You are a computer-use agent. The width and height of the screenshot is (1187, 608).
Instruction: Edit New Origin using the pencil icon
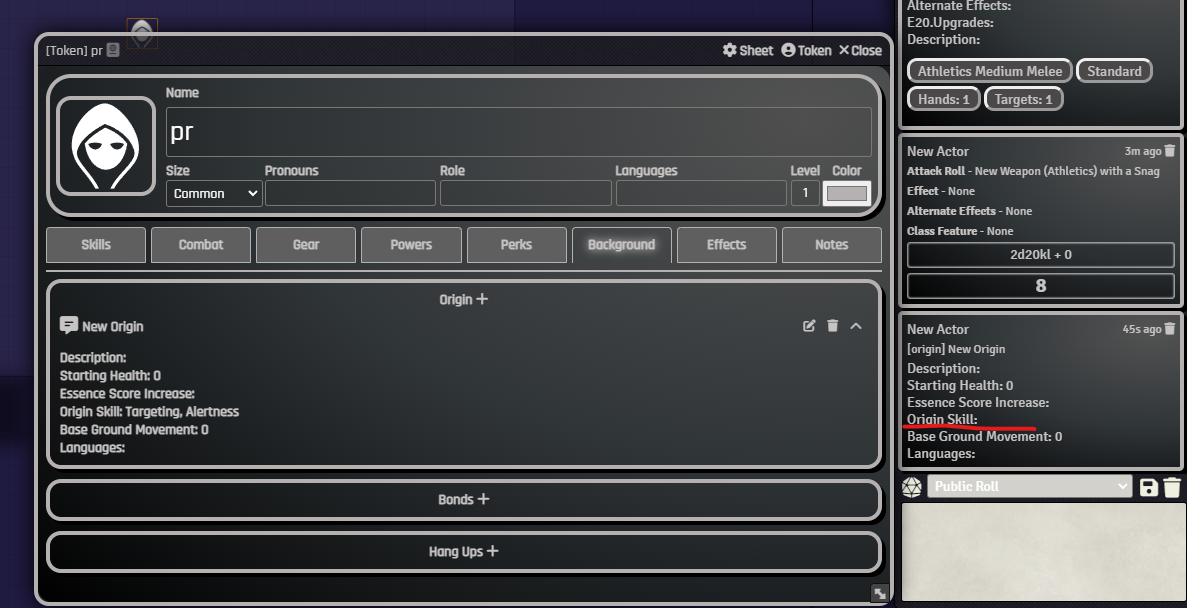[809, 325]
